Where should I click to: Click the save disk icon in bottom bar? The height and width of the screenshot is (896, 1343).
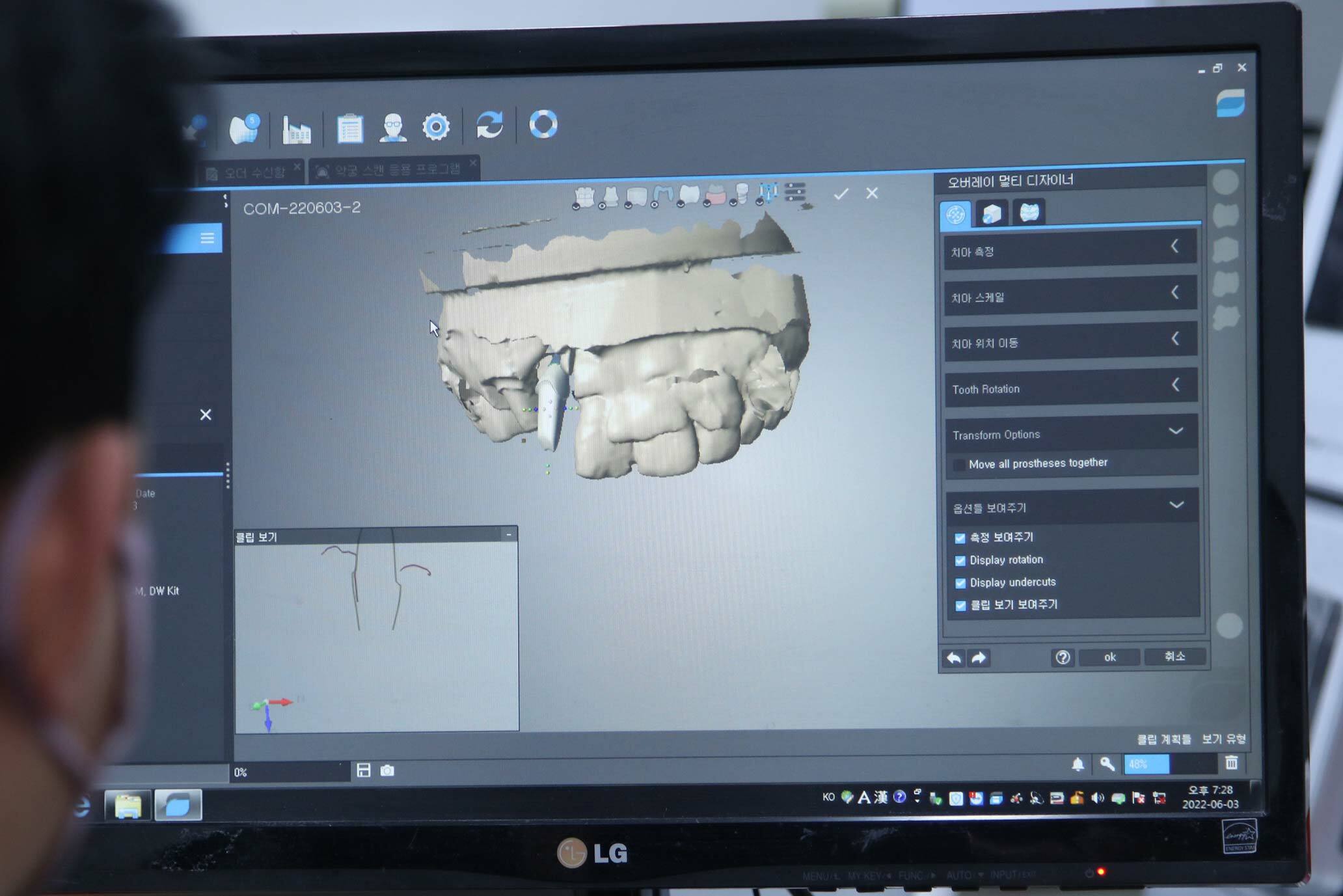364,770
